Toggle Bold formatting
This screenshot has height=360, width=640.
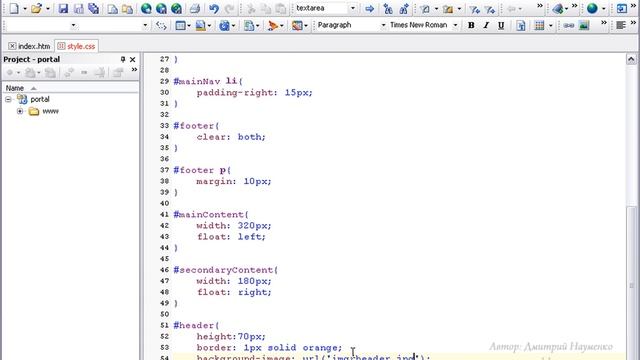pos(471,25)
